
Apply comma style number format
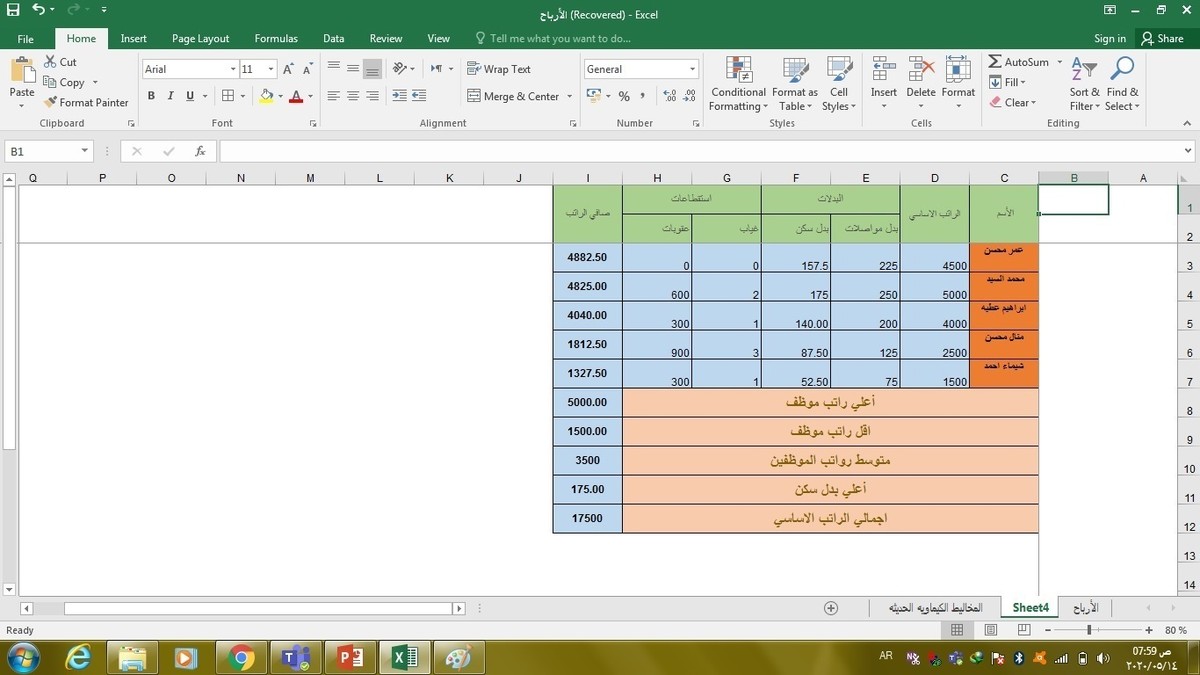[x=642, y=96]
